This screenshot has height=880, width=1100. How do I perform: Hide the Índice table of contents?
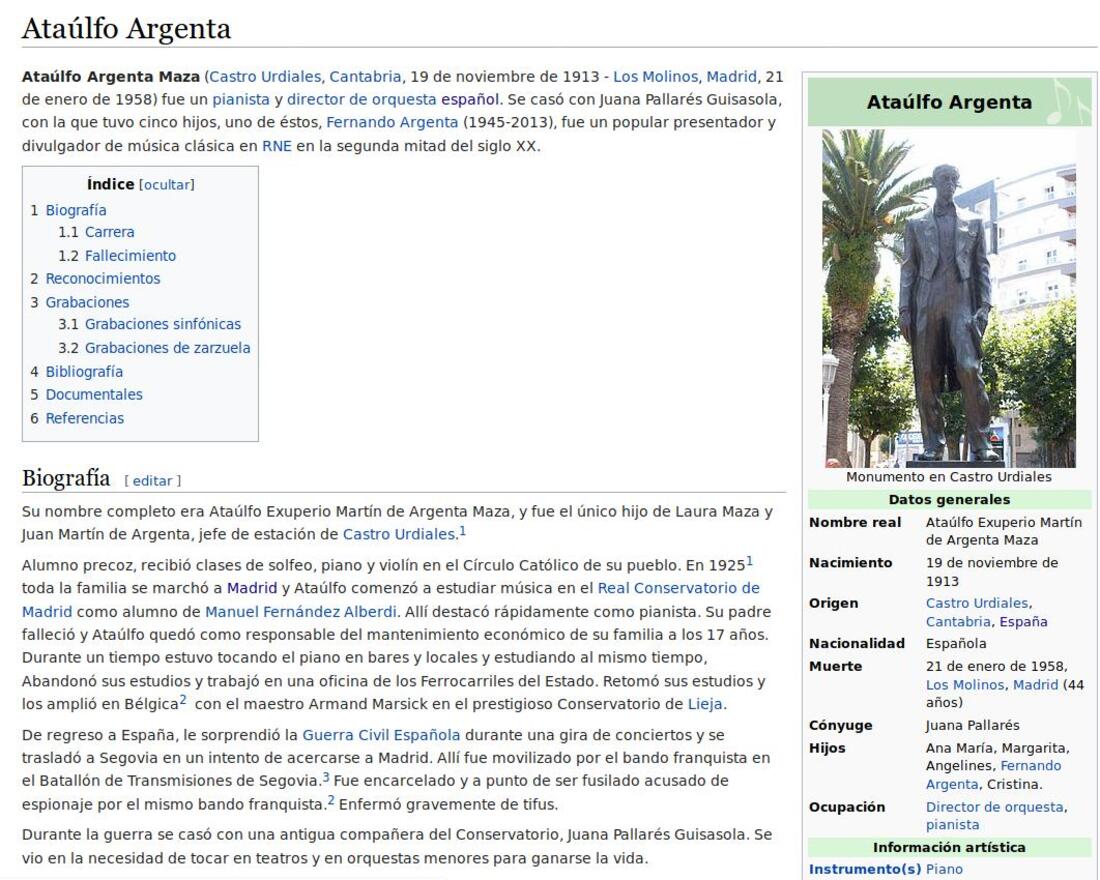coord(166,185)
